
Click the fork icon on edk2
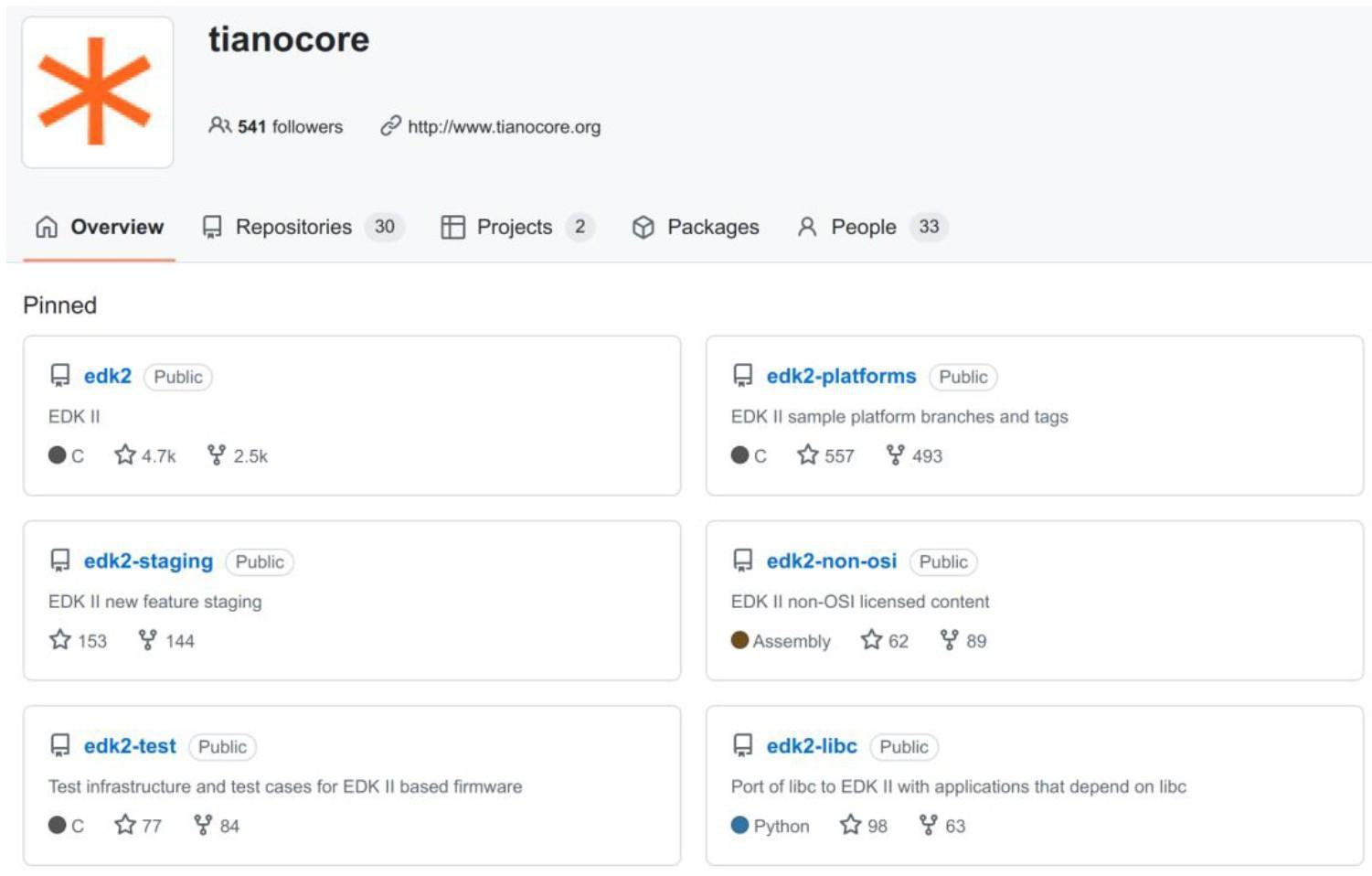217,454
